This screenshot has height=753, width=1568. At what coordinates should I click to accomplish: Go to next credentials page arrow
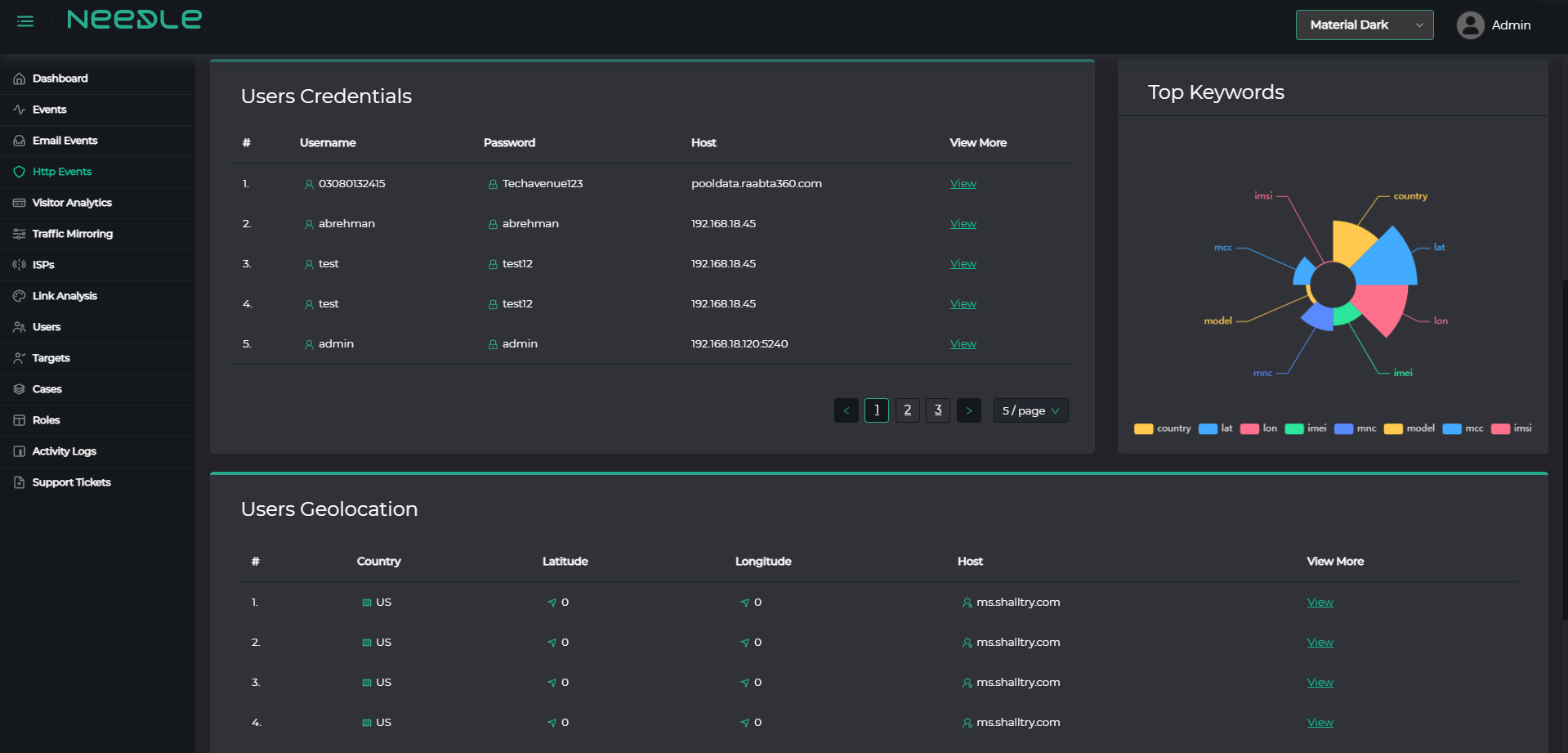(969, 410)
